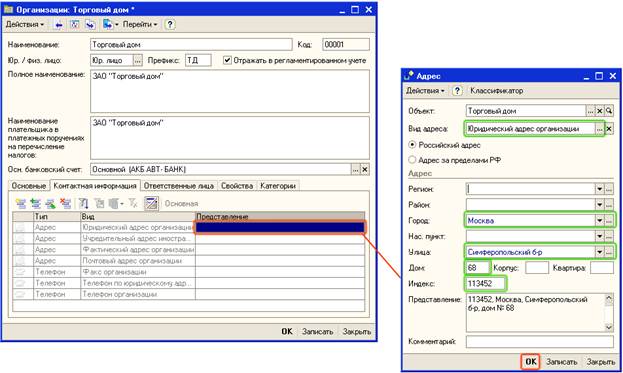The width and height of the screenshot is (623, 373).
Task: Select the Российский адрес radio button
Action: pyautogui.click(x=412, y=145)
